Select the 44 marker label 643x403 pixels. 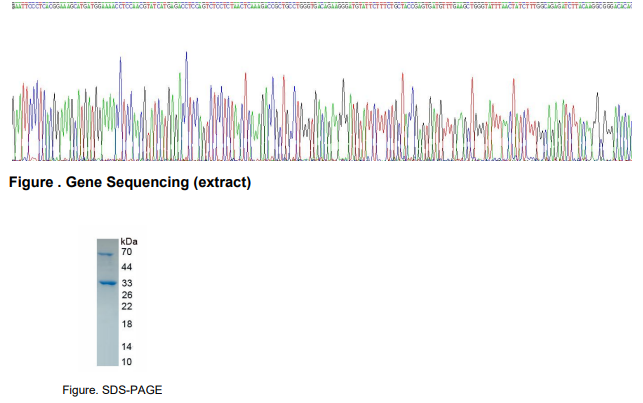point(127,267)
